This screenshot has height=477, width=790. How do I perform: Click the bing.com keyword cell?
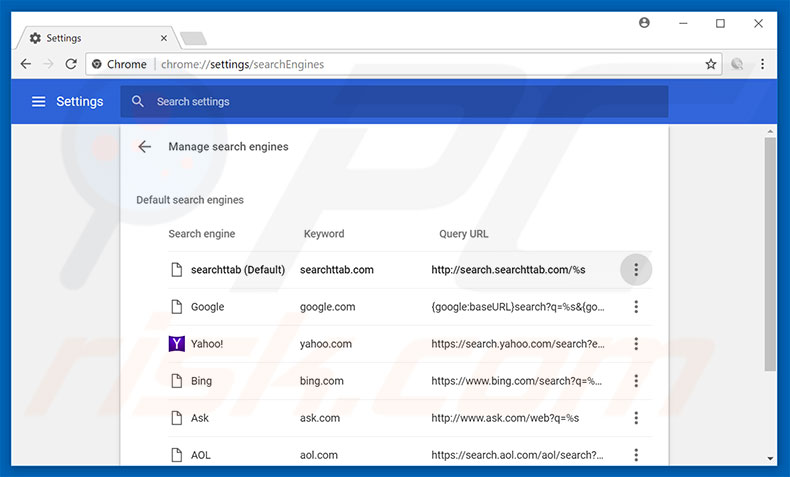[x=321, y=381]
